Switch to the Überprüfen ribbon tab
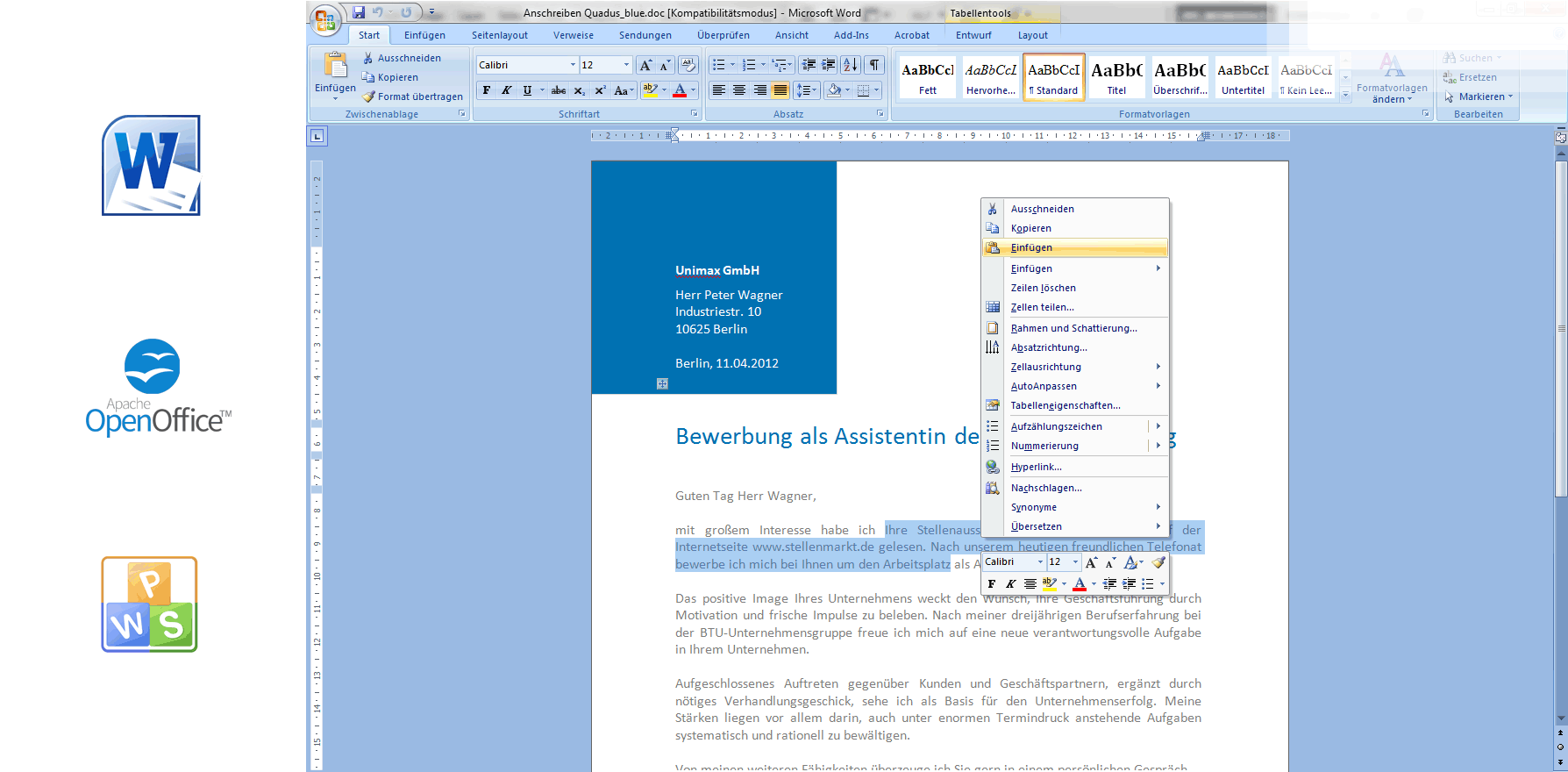Viewport: 1568px width, 772px height. coord(723,35)
